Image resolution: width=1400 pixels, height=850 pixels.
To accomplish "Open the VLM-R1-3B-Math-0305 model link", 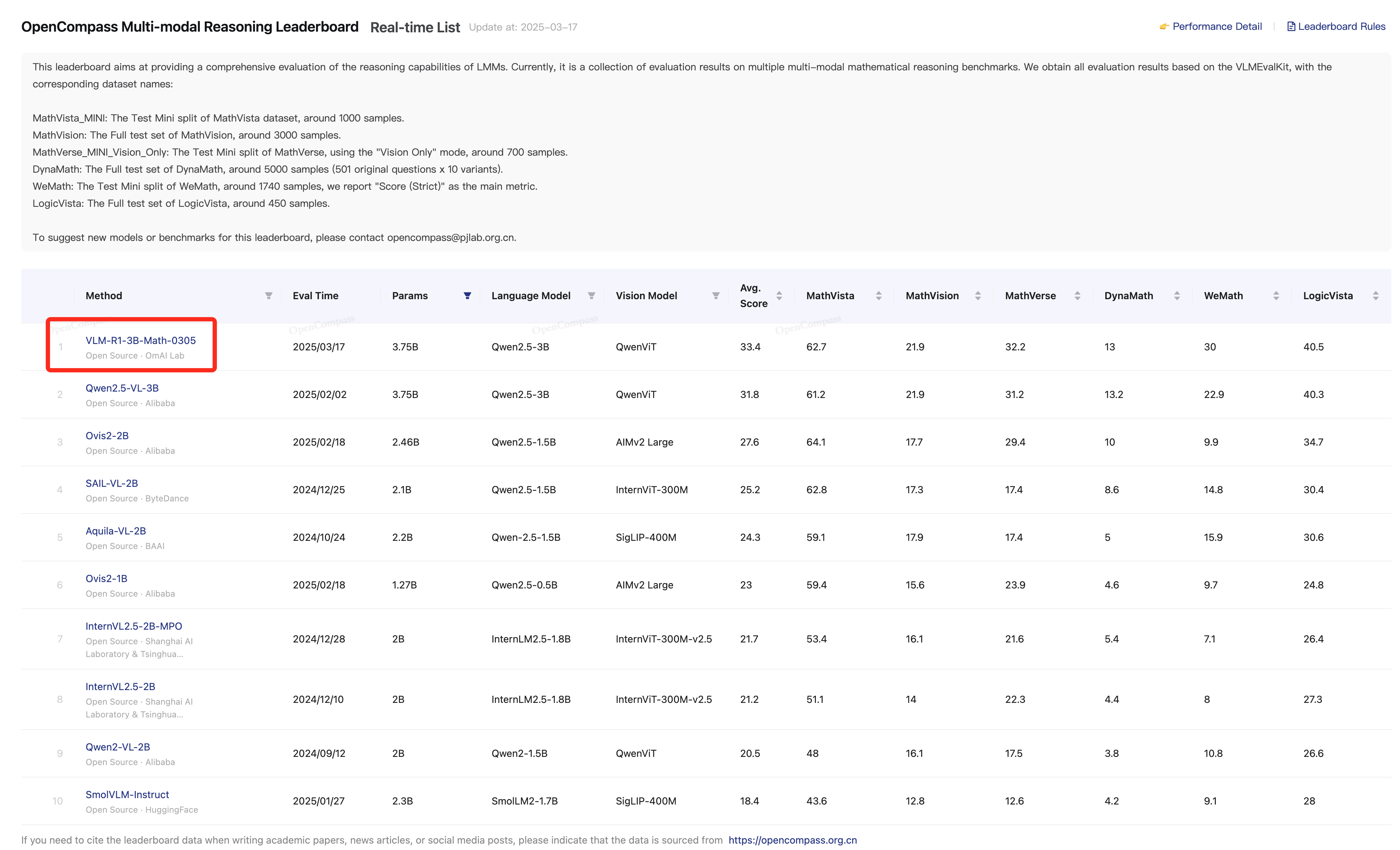I will pyautogui.click(x=140, y=340).
